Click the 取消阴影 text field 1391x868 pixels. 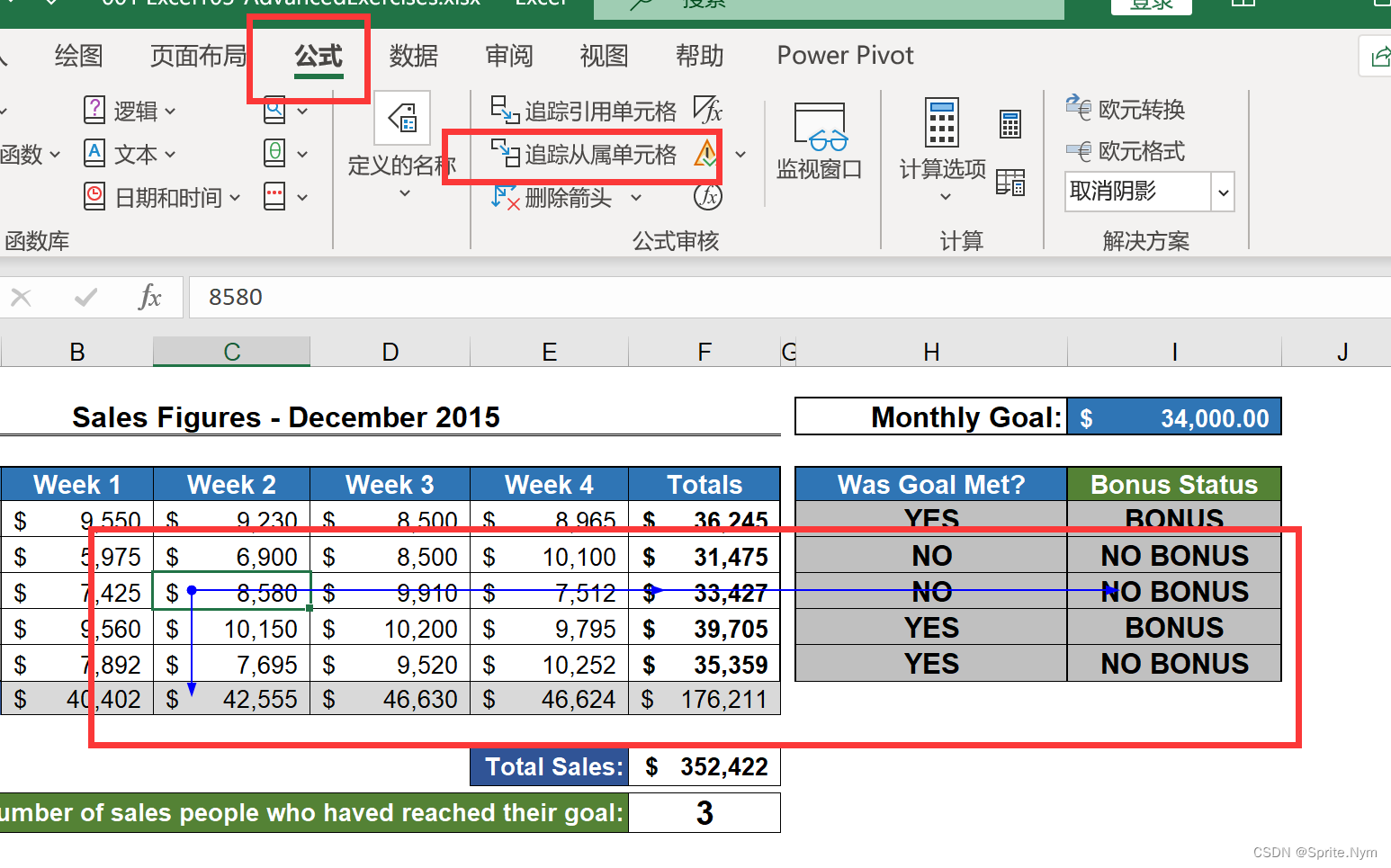[x=1138, y=192]
